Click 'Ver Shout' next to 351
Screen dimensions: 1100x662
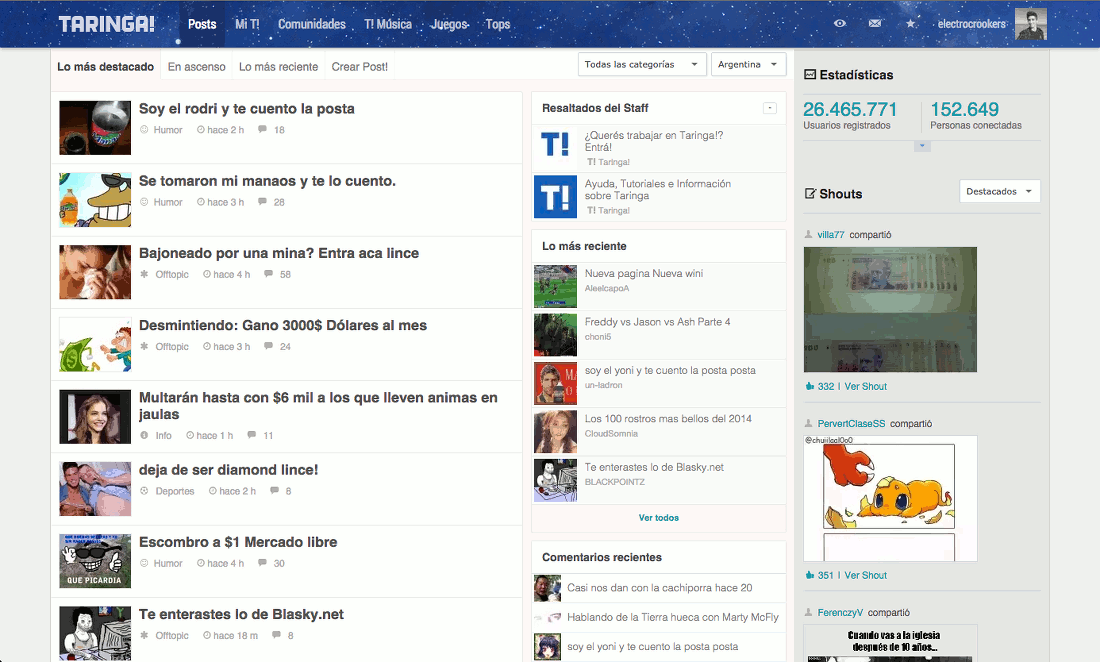click(x=866, y=575)
